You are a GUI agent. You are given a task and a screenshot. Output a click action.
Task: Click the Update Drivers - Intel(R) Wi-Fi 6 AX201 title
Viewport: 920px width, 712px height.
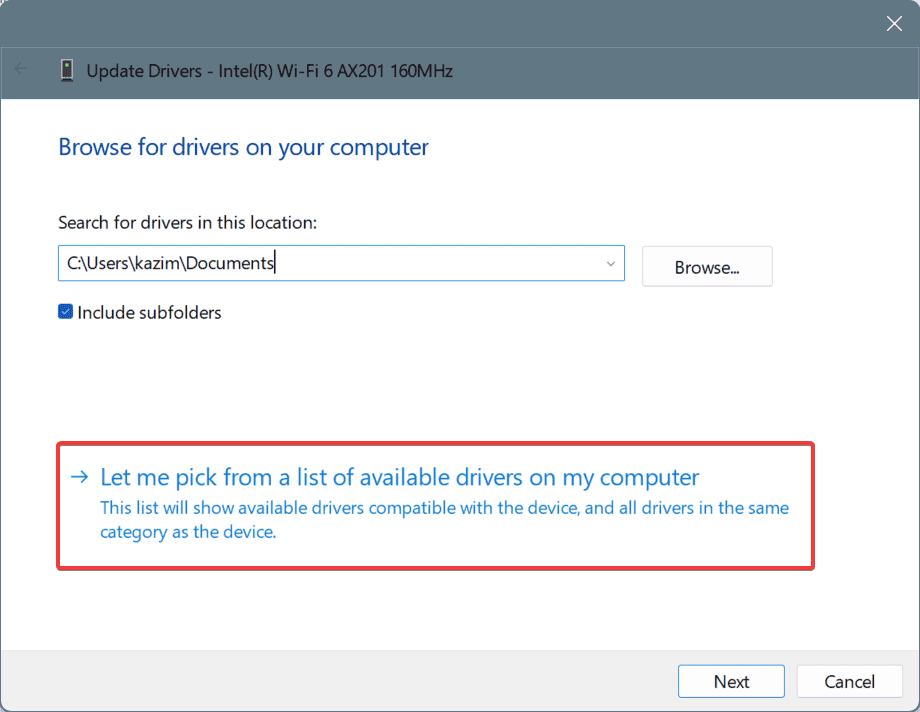270,71
